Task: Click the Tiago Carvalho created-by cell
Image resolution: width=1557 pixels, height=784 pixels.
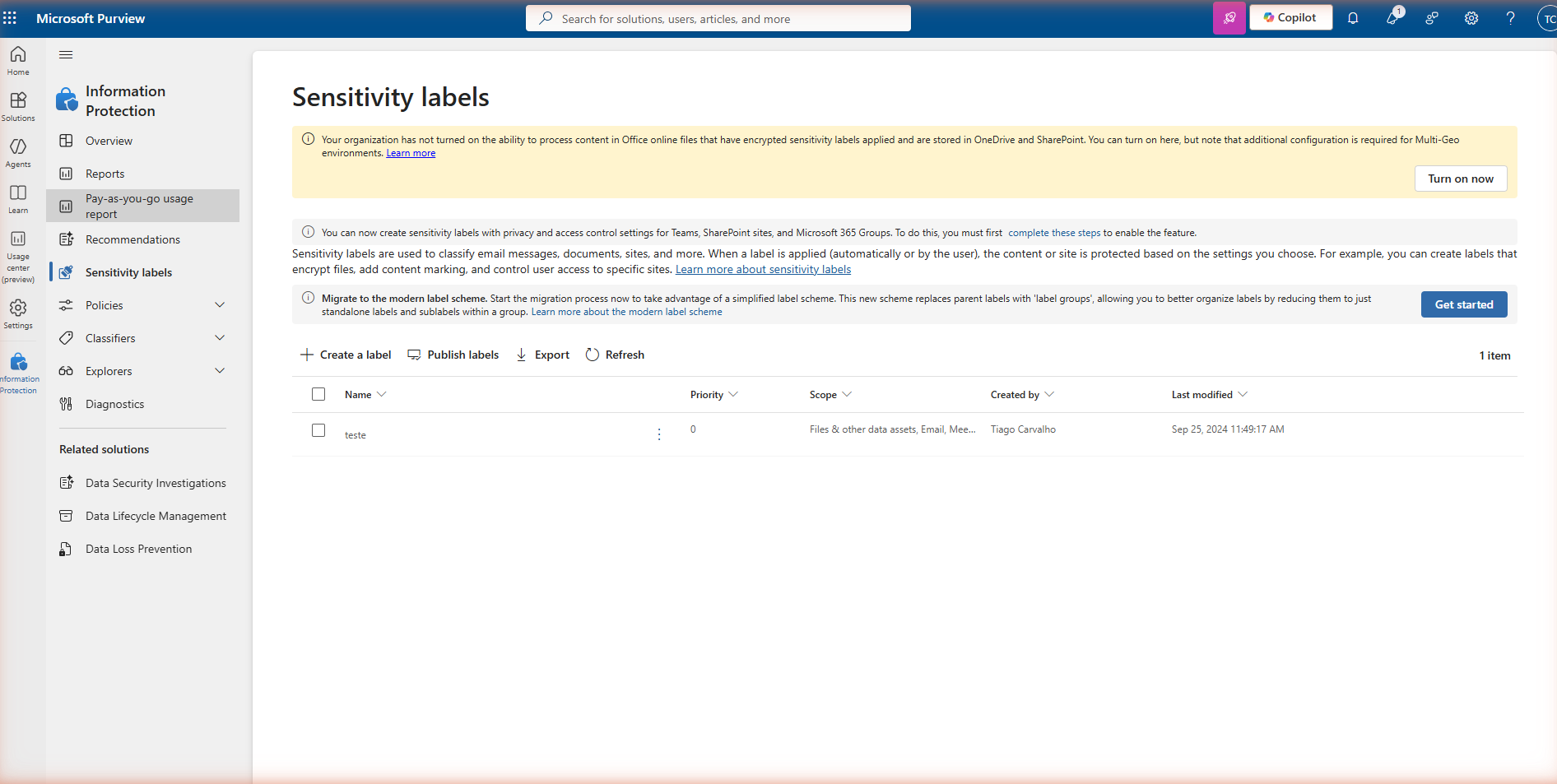Action: point(1023,429)
